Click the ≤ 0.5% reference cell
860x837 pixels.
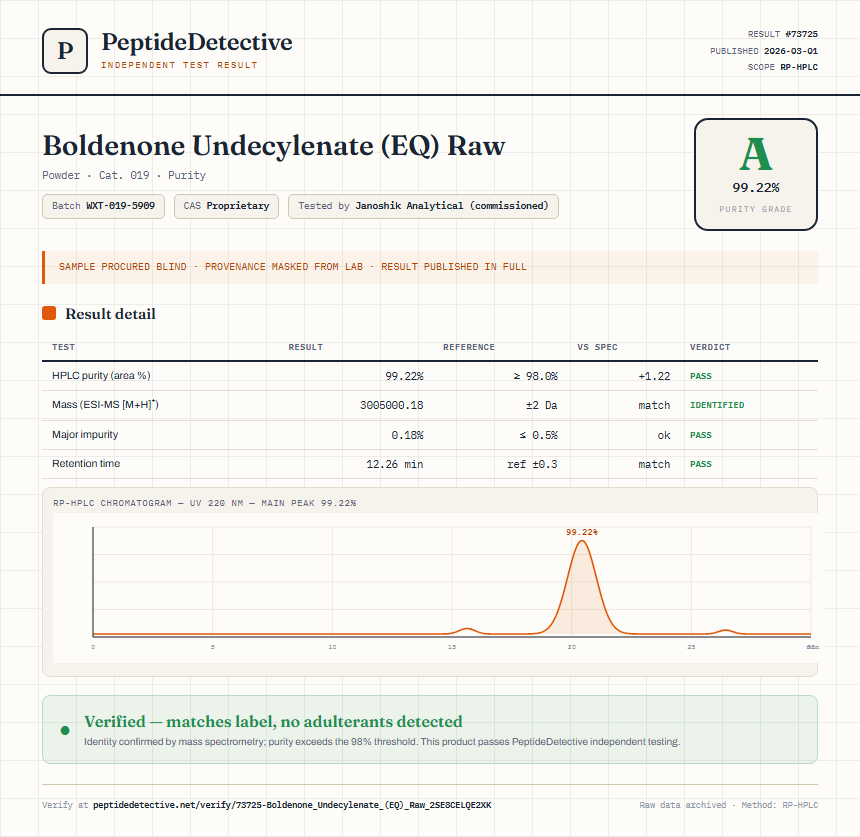pos(538,435)
